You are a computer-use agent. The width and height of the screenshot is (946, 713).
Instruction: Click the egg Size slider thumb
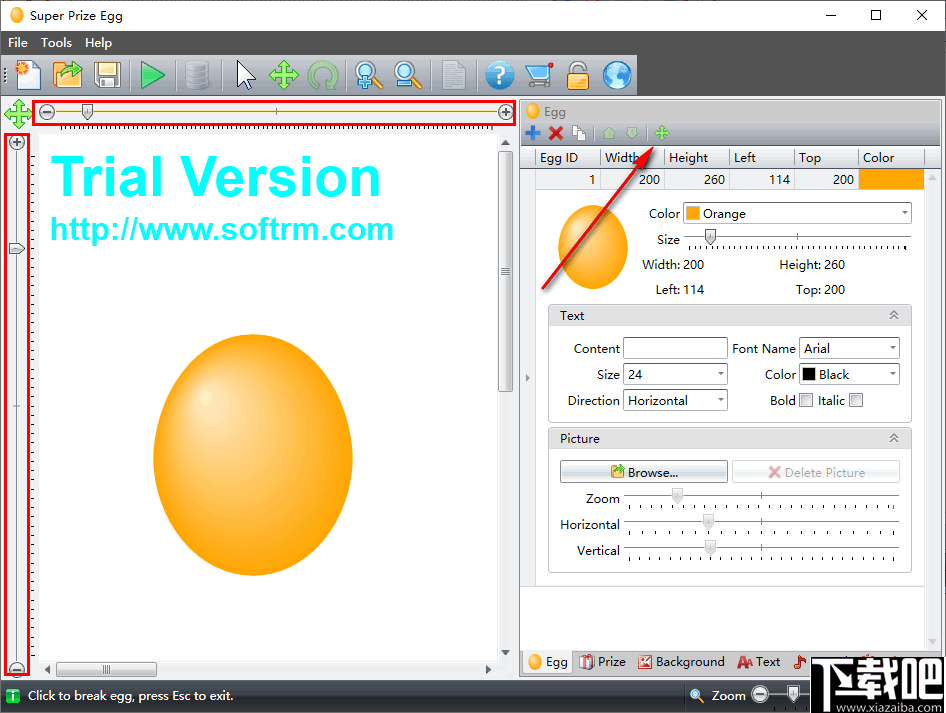710,237
